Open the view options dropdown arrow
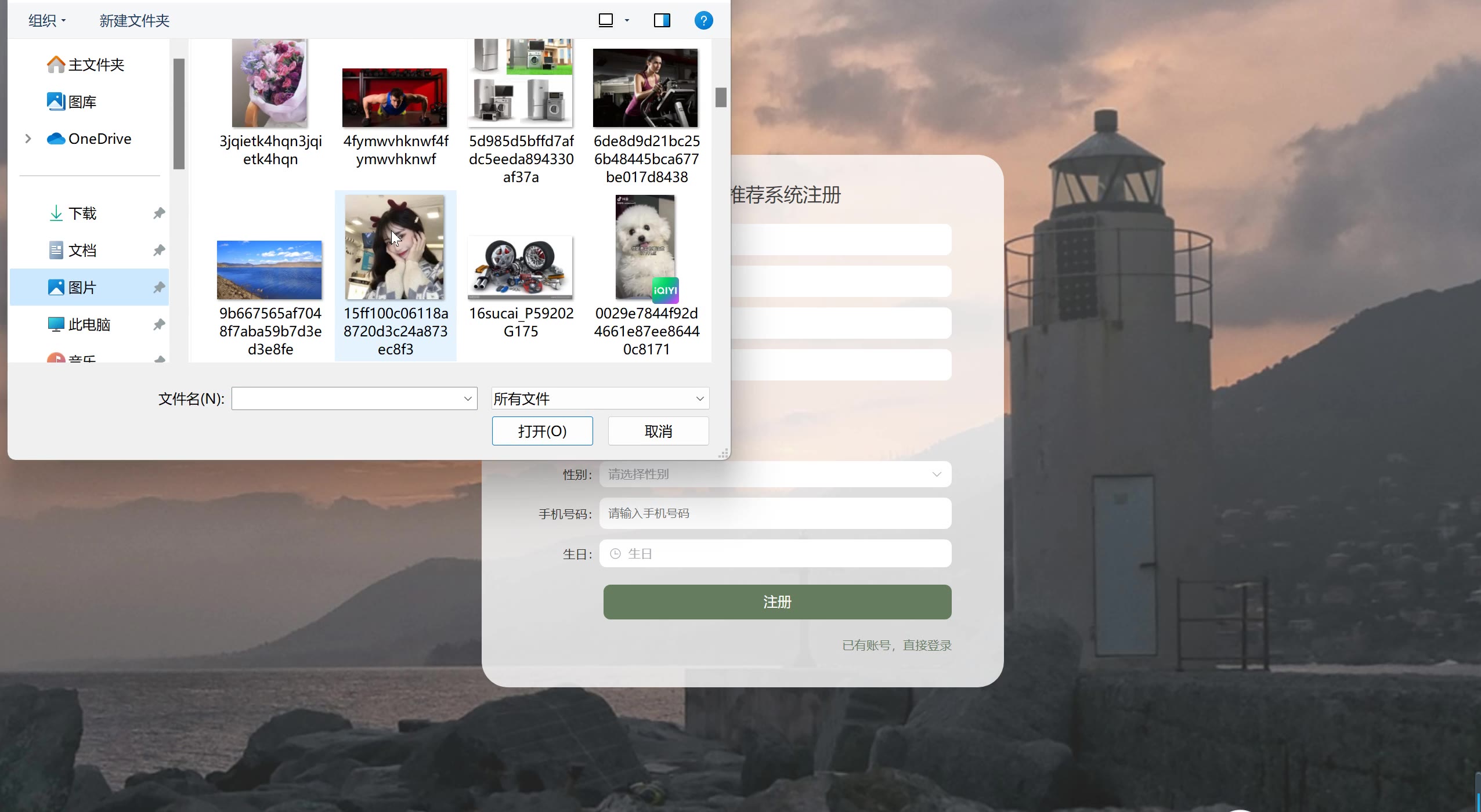The image size is (1481, 812). (627, 21)
